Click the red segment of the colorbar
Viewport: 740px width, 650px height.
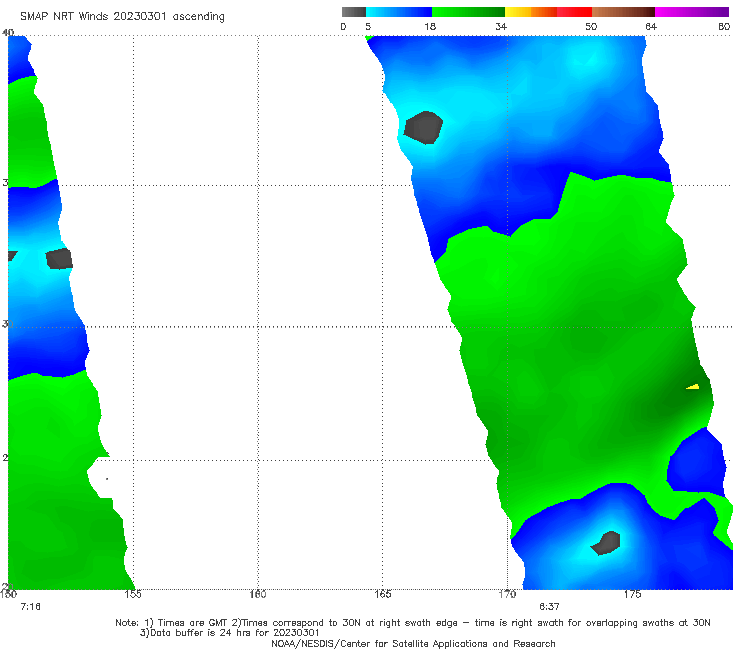pyautogui.click(x=574, y=12)
